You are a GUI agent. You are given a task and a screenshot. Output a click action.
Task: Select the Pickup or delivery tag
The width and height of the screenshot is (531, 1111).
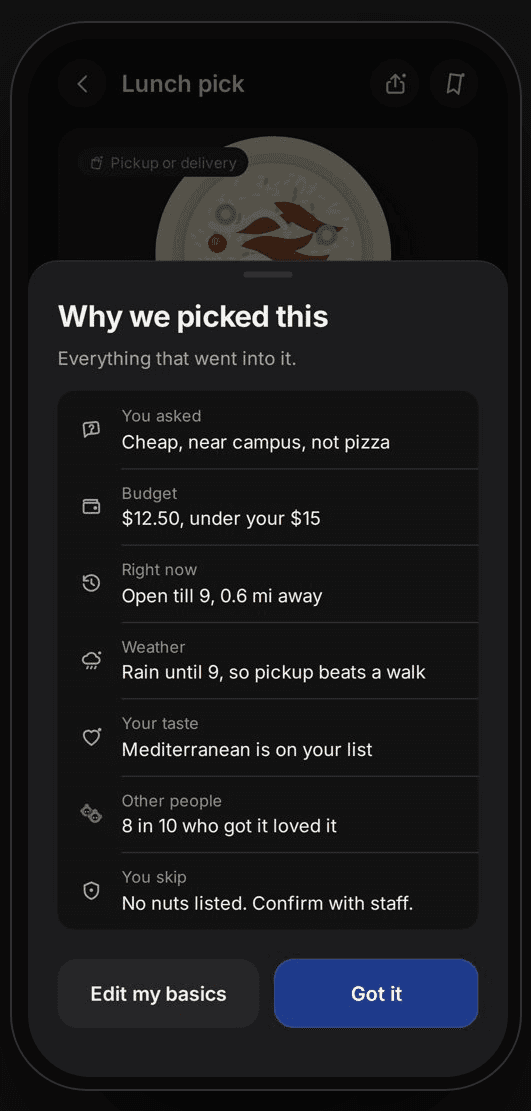(164, 163)
